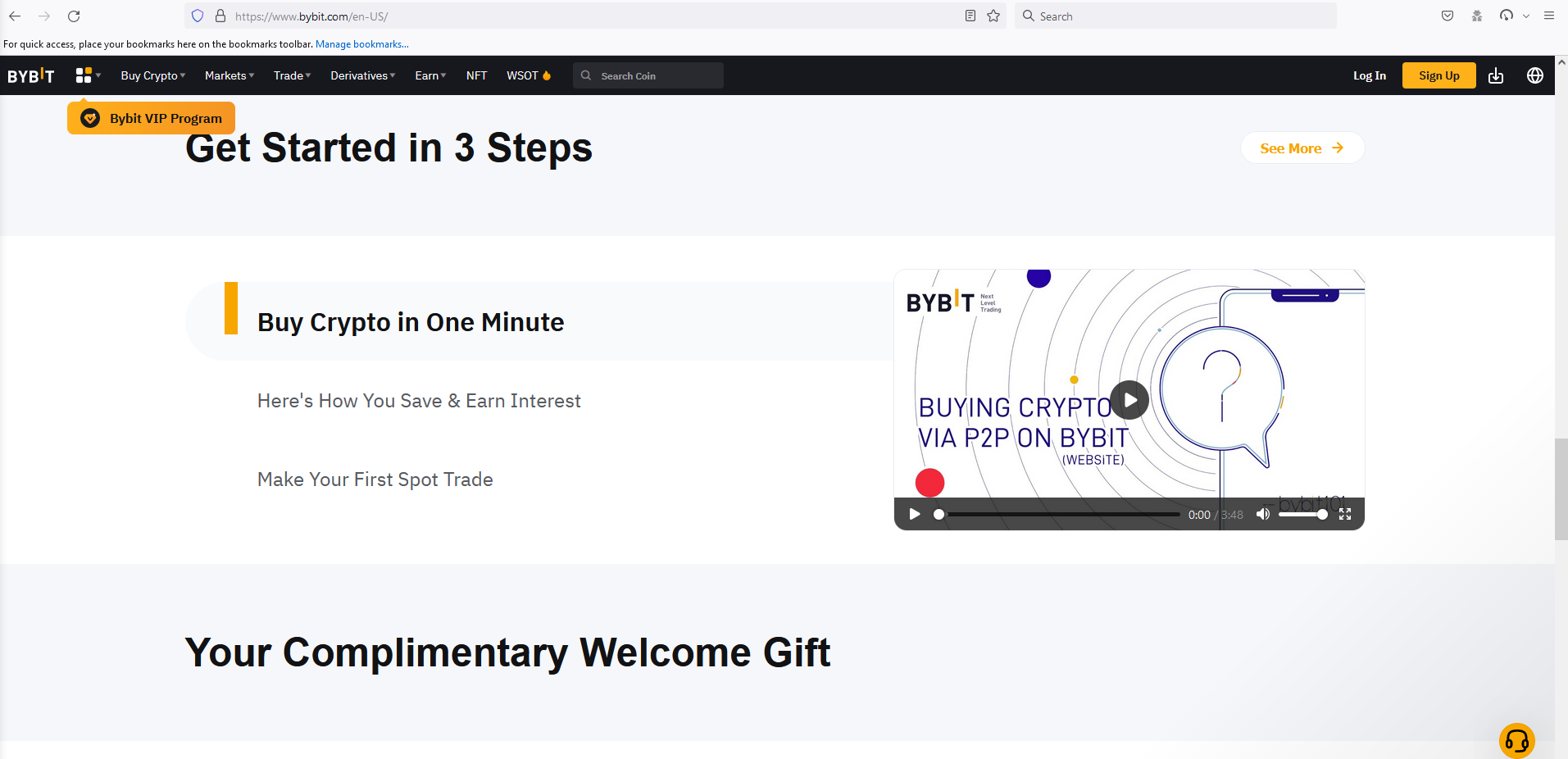
Task: Adjust the video volume slider
Action: (x=1303, y=514)
